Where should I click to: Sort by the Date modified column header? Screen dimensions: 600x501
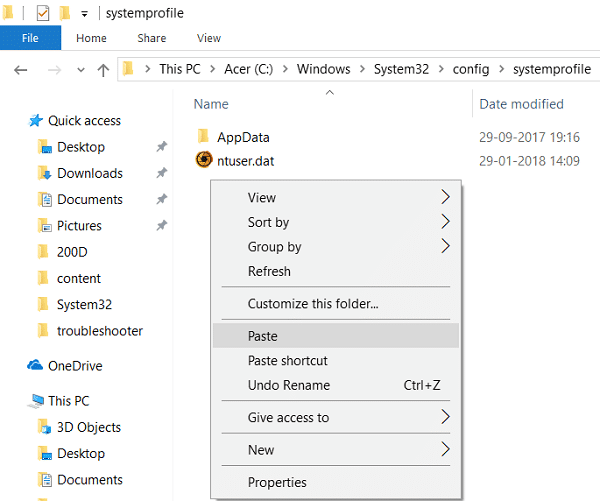click(521, 104)
